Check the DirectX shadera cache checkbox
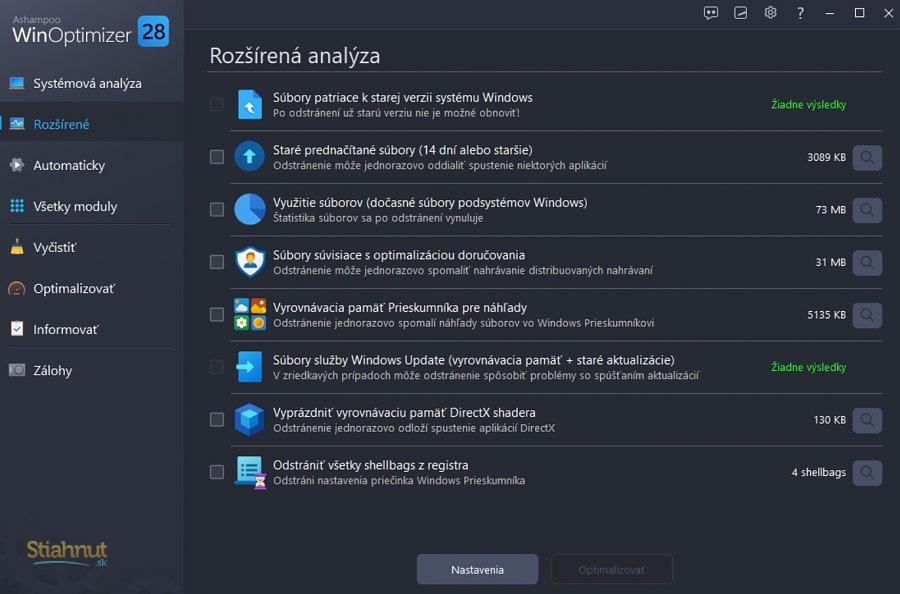Screen dimensions: 900x594 (217, 420)
